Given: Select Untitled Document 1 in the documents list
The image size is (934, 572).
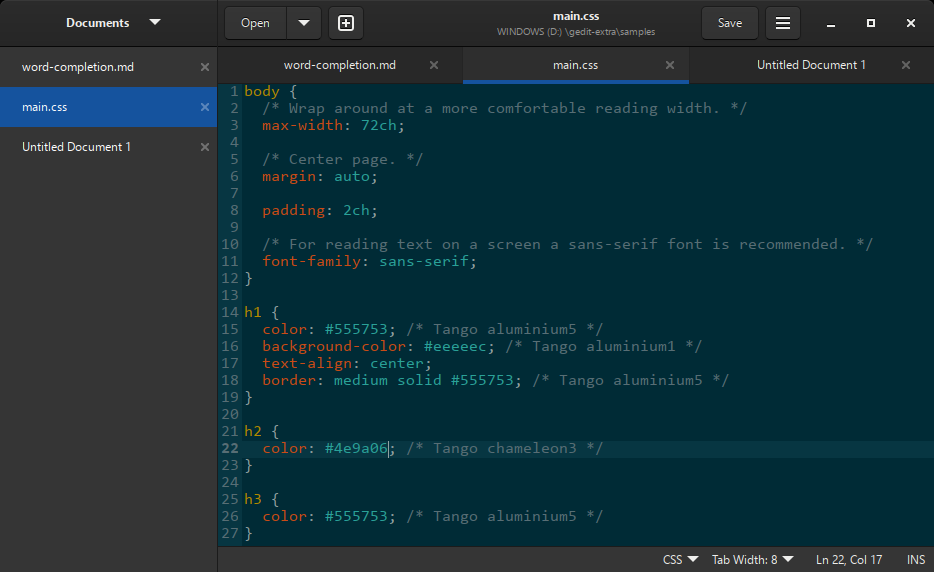Looking at the screenshot, I should (77, 147).
